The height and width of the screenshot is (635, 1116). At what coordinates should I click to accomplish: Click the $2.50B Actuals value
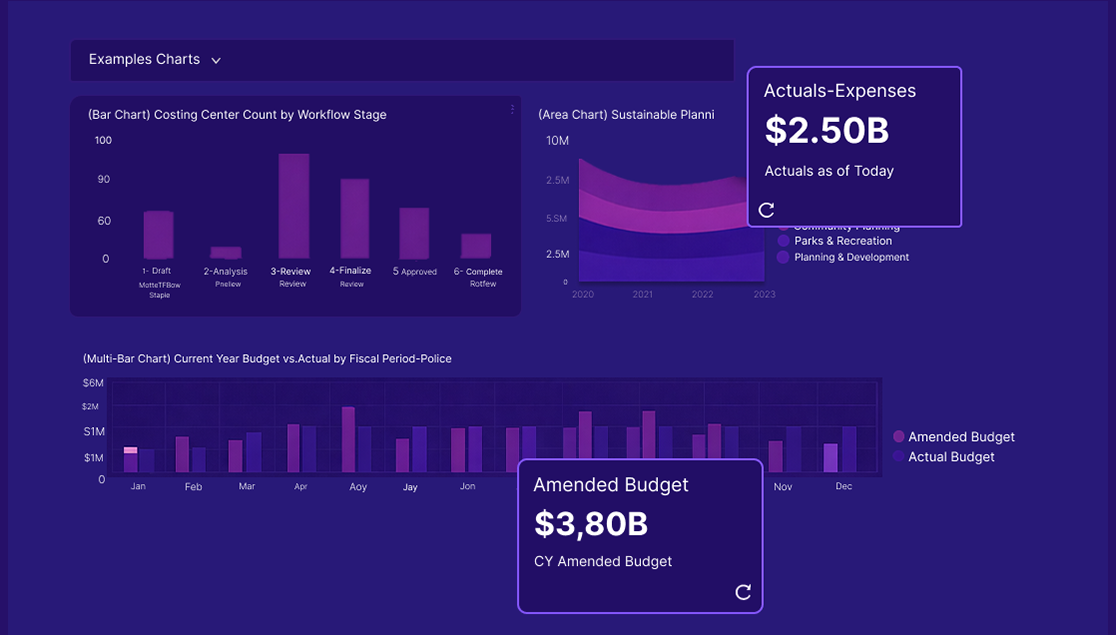pyautogui.click(x=826, y=131)
